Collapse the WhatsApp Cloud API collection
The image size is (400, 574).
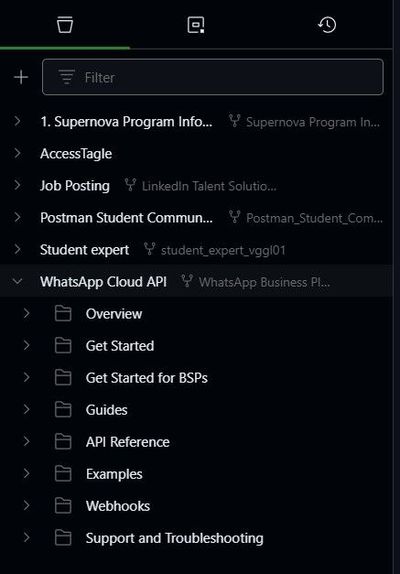(17, 282)
